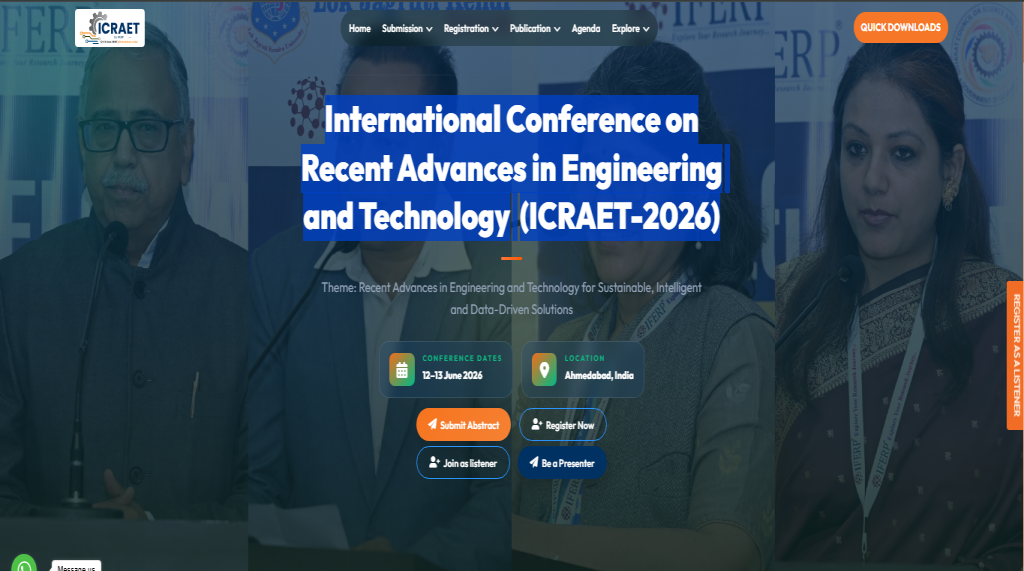
Task: Click paper plane icon on Be a Presenter
Action: [x=534, y=463]
